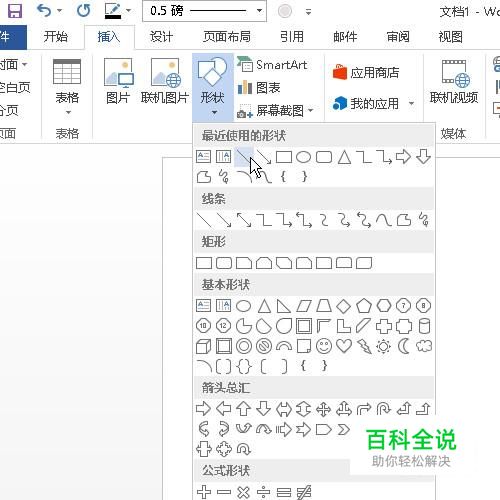Select the cloud shape

[424, 346]
